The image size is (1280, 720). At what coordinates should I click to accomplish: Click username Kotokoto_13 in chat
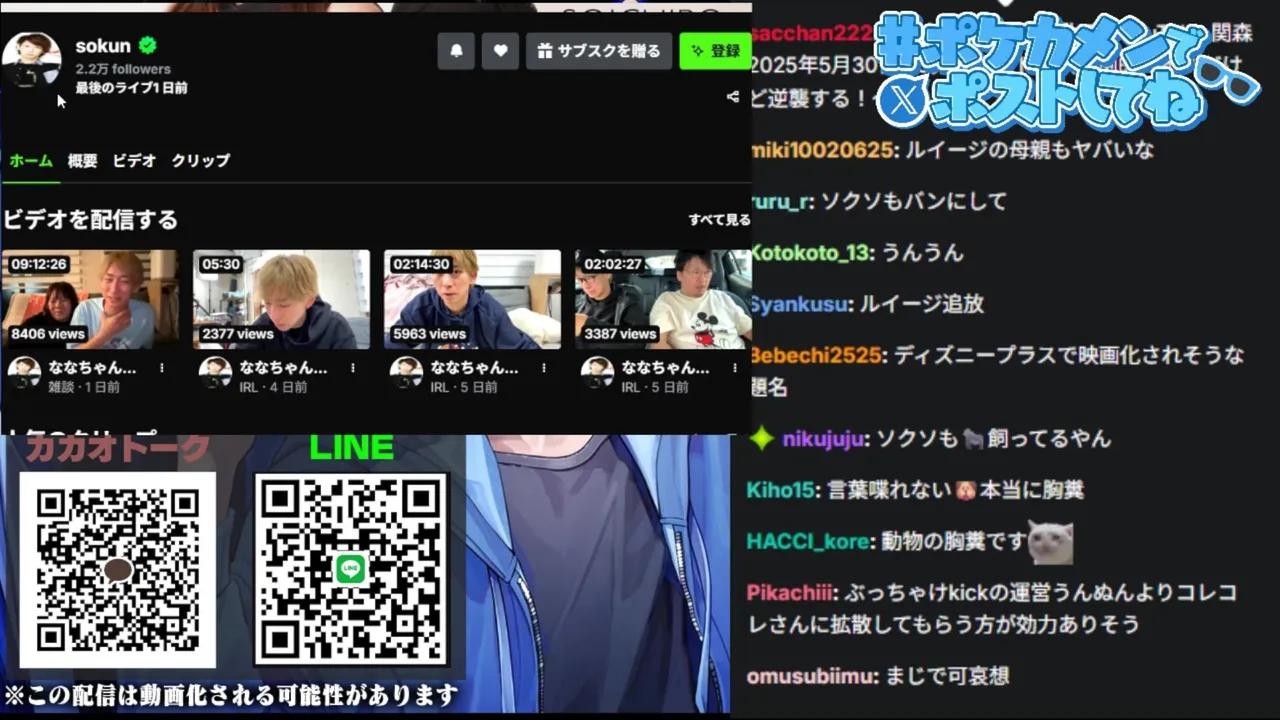coord(808,253)
